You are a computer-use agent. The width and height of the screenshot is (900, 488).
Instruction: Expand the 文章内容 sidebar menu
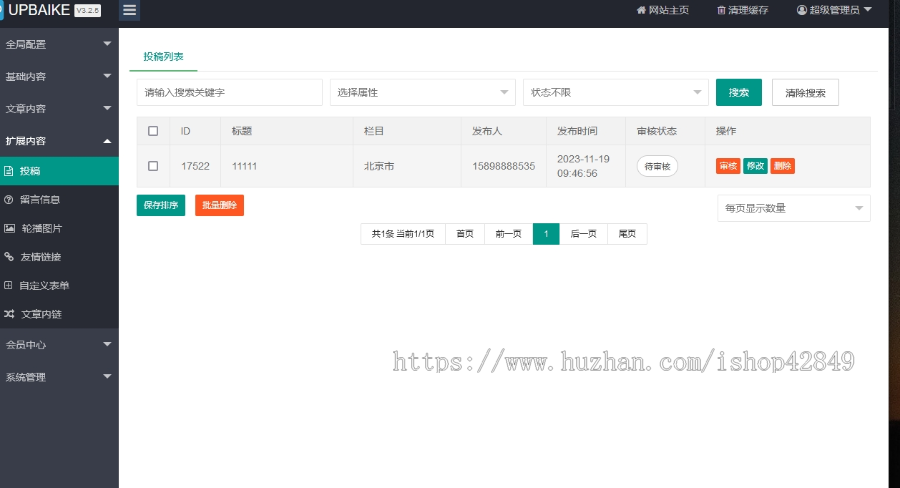(x=59, y=109)
